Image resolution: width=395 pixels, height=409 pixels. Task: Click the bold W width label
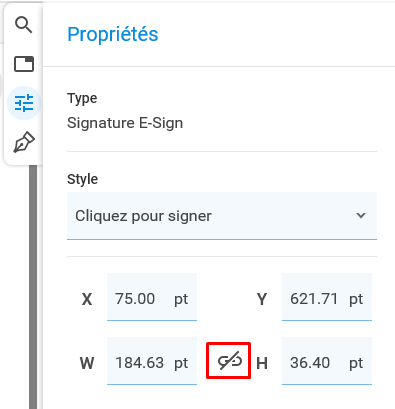(x=87, y=363)
